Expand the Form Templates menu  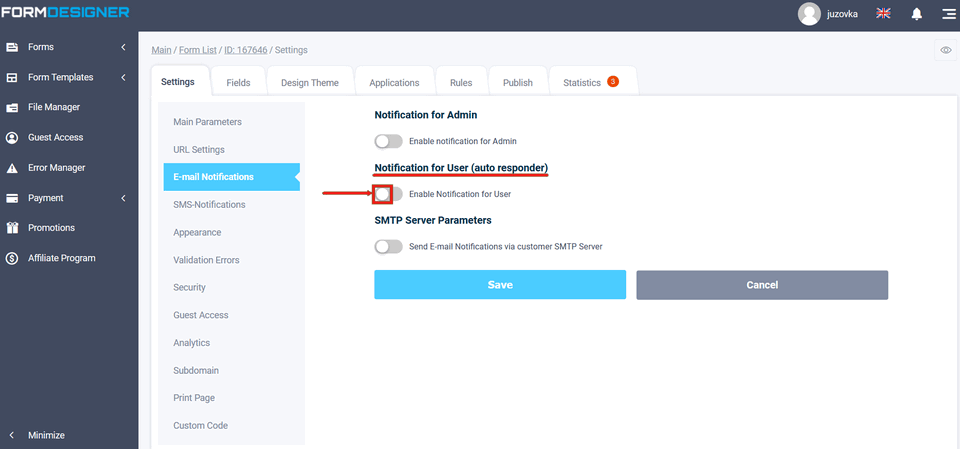click(x=122, y=77)
